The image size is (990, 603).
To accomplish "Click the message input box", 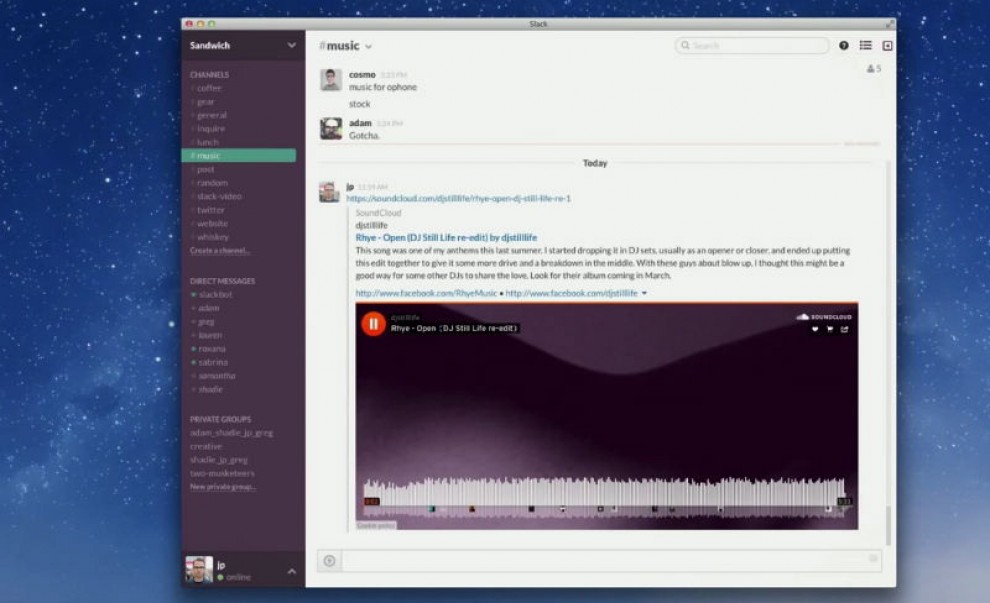I will [611, 561].
